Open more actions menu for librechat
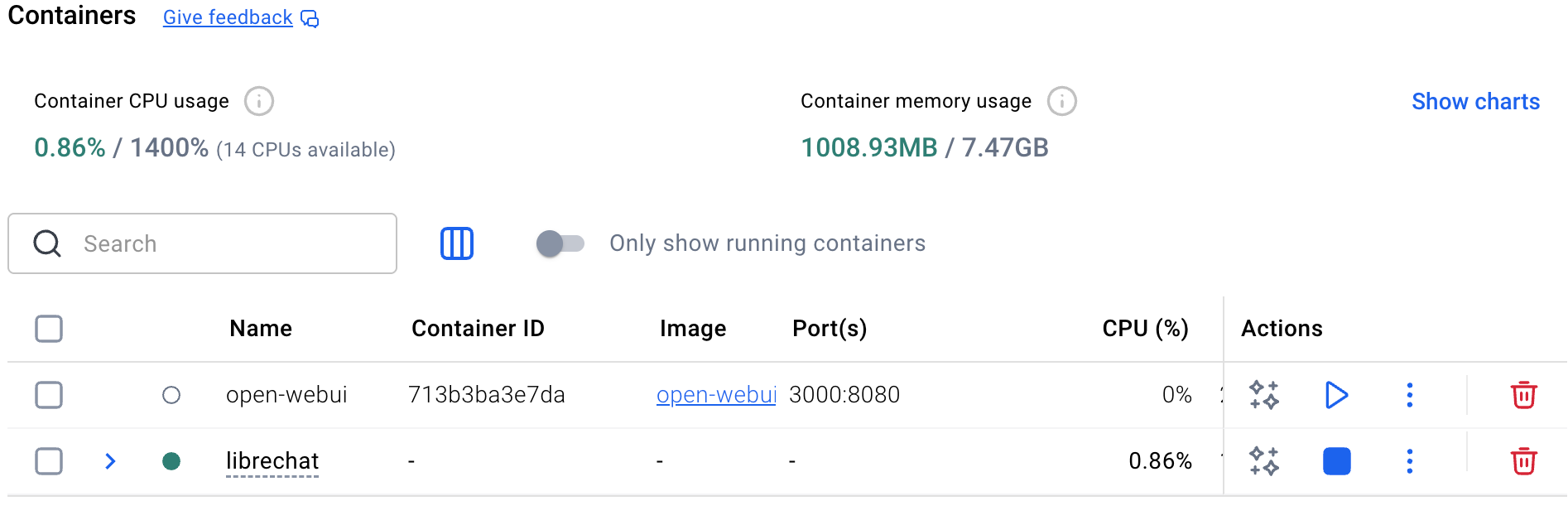Viewport: 1568px width, 520px height. (1409, 461)
